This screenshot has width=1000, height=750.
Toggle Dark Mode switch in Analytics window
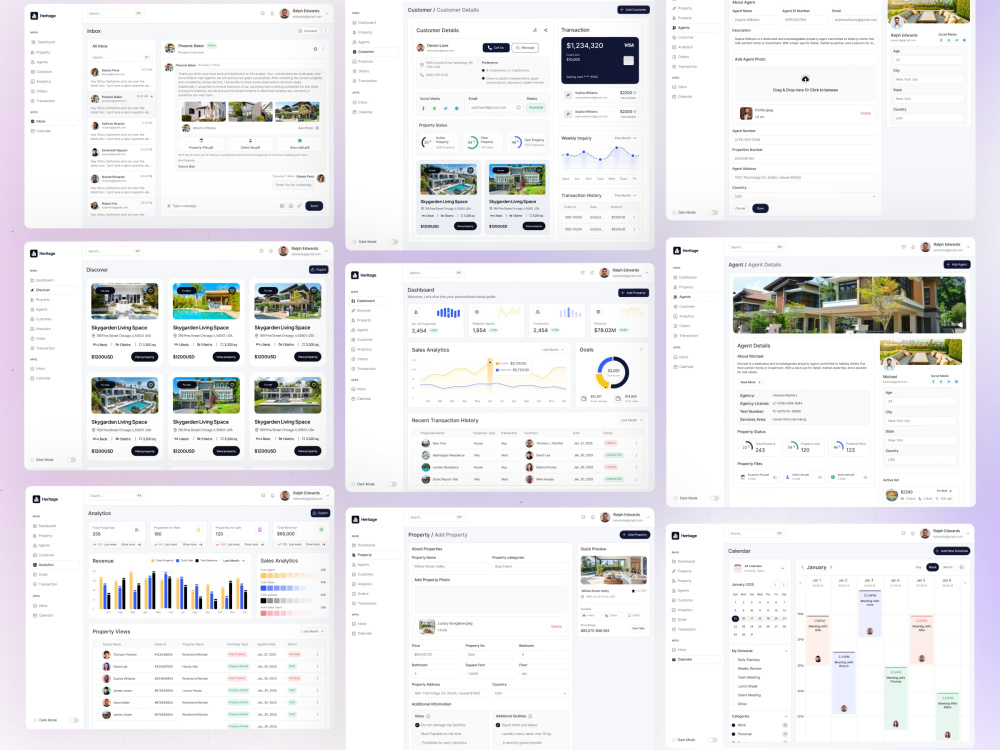[x=74, y=720]
